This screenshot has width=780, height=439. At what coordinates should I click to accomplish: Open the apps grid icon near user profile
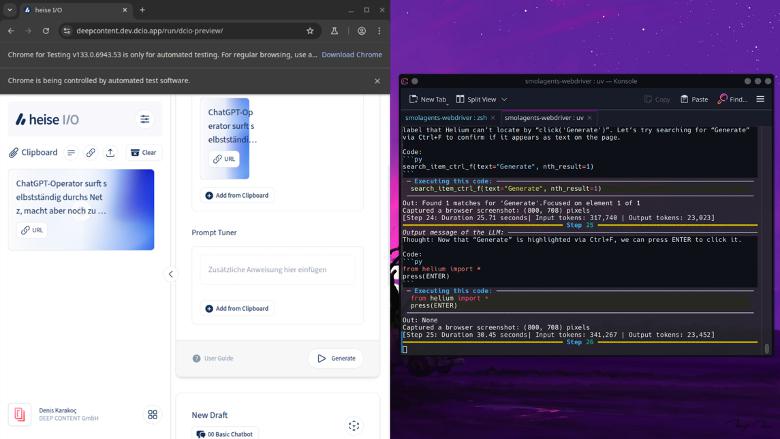point(153,414)
